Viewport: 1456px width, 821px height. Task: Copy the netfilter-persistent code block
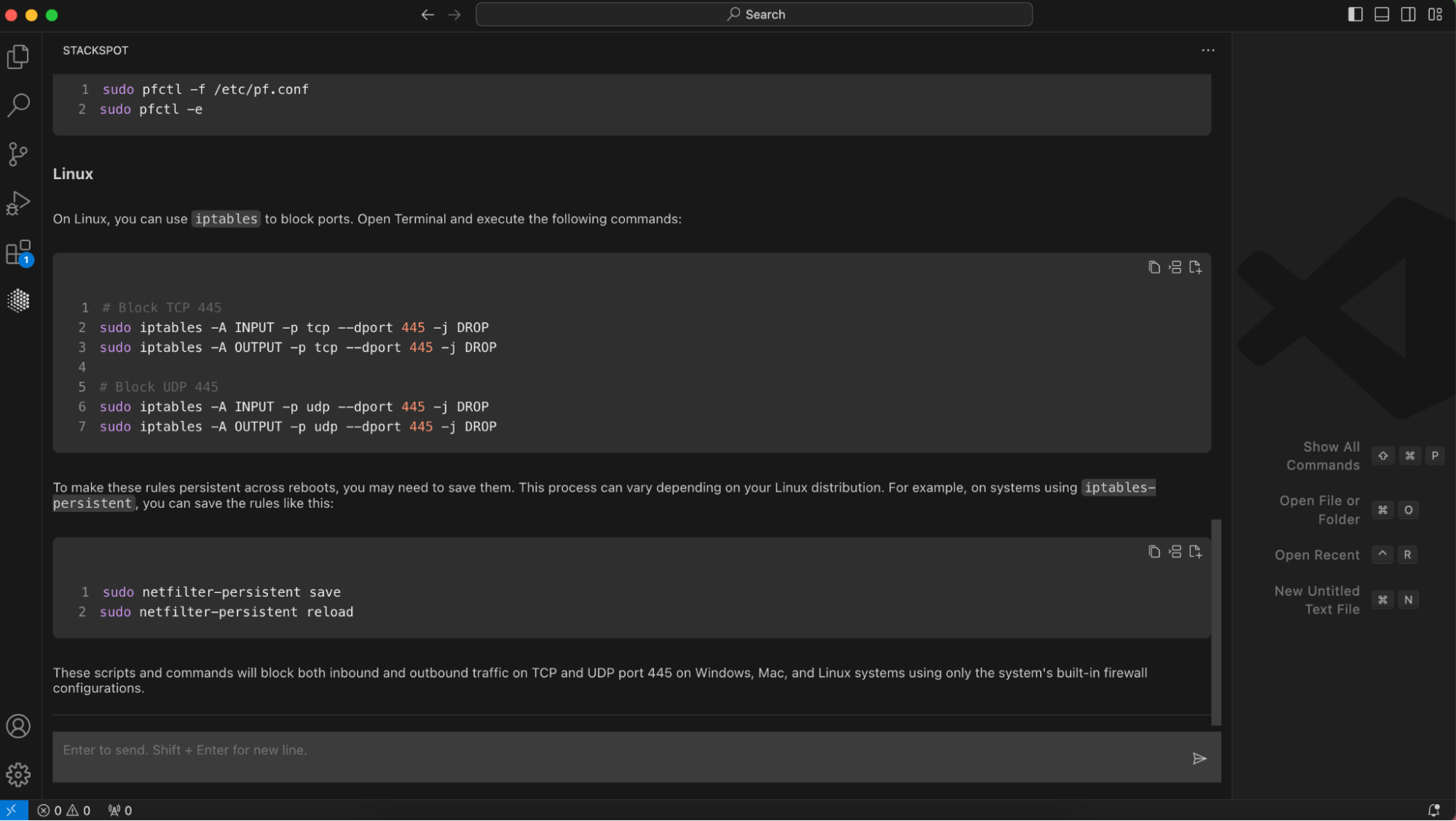pyautogui.click(x=1154, y=551)
